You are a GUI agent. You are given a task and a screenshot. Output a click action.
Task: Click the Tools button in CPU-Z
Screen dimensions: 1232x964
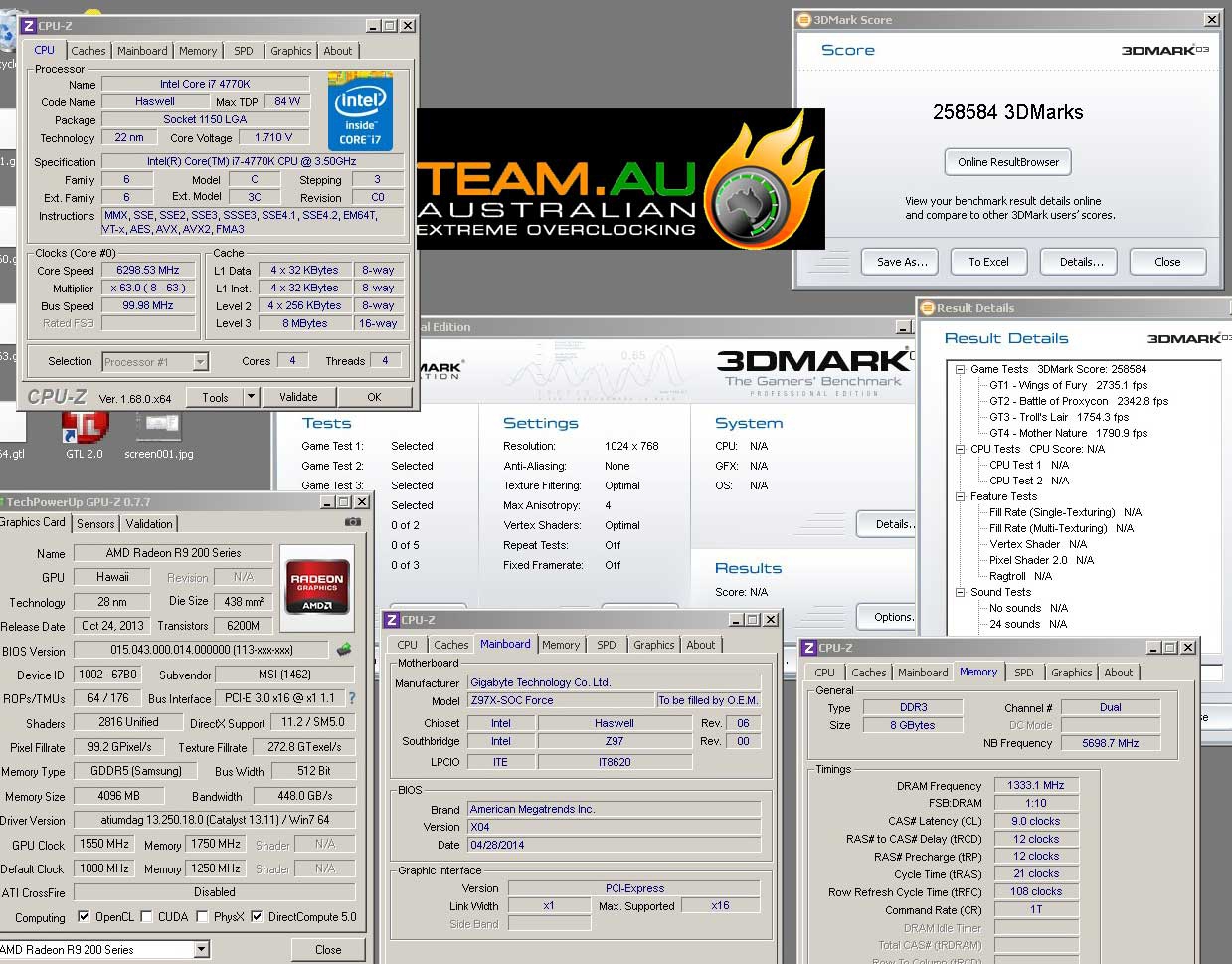[215, 397]
